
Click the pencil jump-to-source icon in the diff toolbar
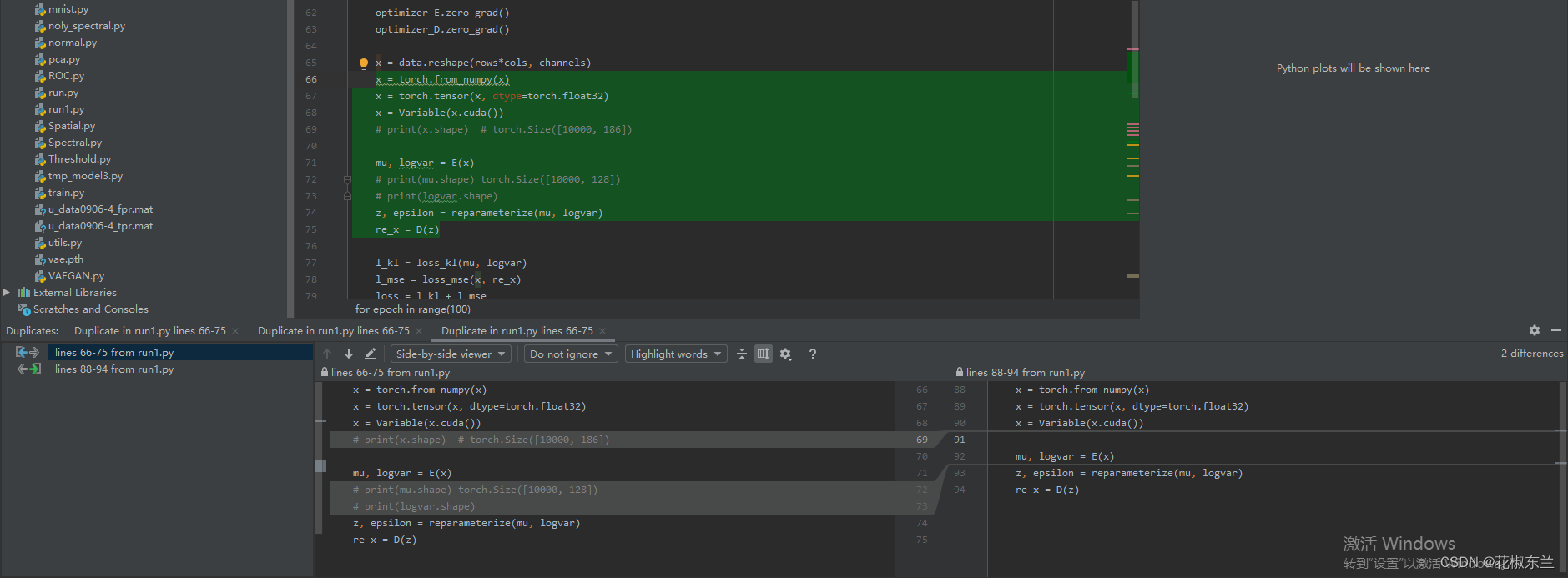pyautogui.click(x=371, y=354)
